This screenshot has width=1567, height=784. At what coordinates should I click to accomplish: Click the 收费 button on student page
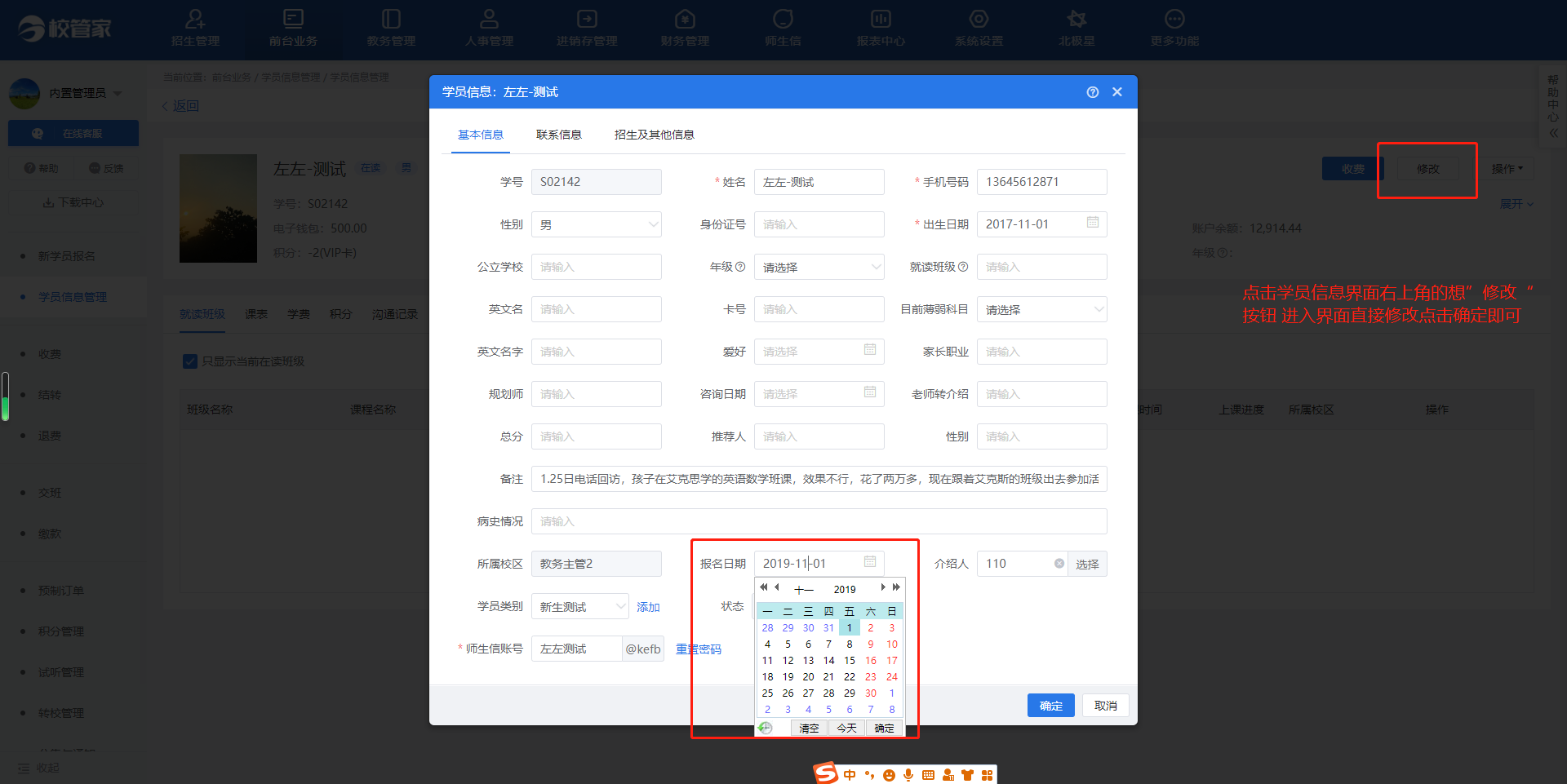click(1353, 169)
